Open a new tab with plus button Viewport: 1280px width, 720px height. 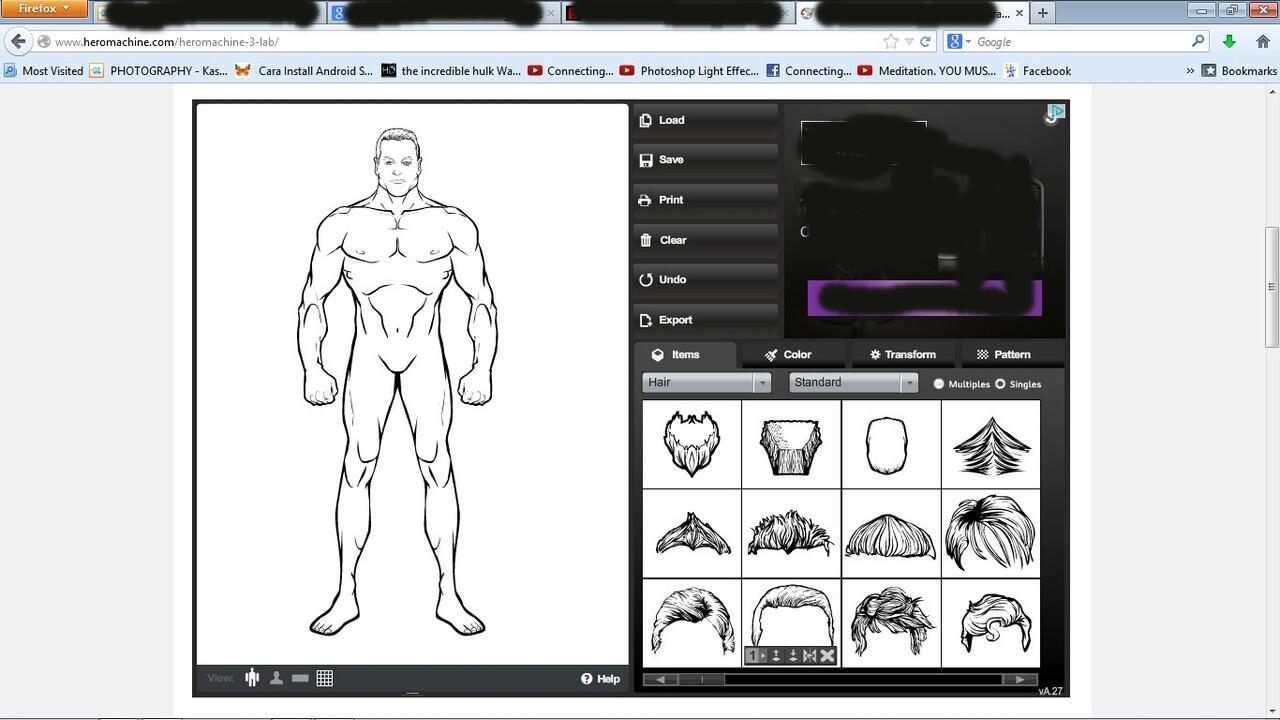point(1043,13)
